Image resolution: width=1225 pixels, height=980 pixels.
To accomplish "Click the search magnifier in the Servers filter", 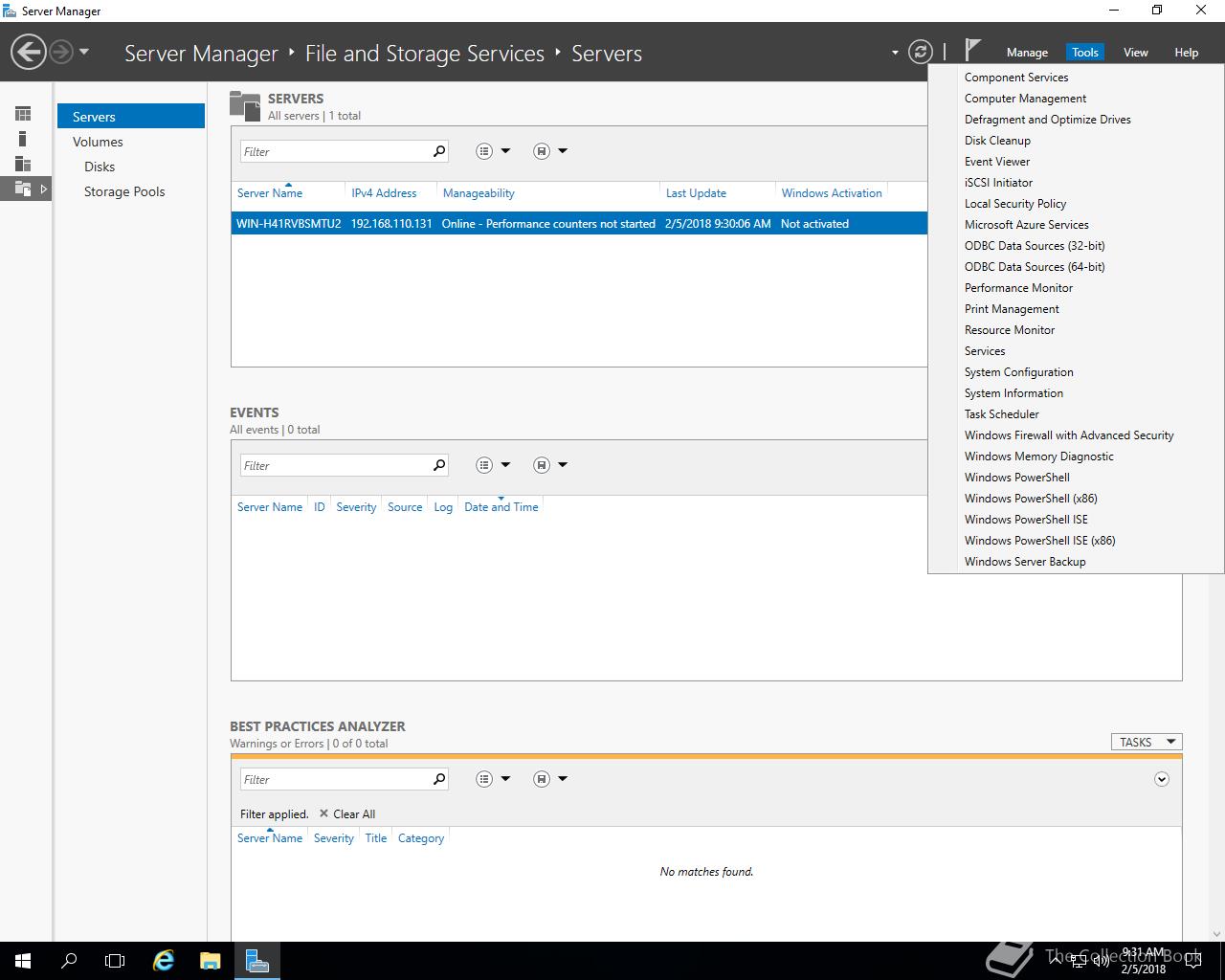I will (439, 151).
